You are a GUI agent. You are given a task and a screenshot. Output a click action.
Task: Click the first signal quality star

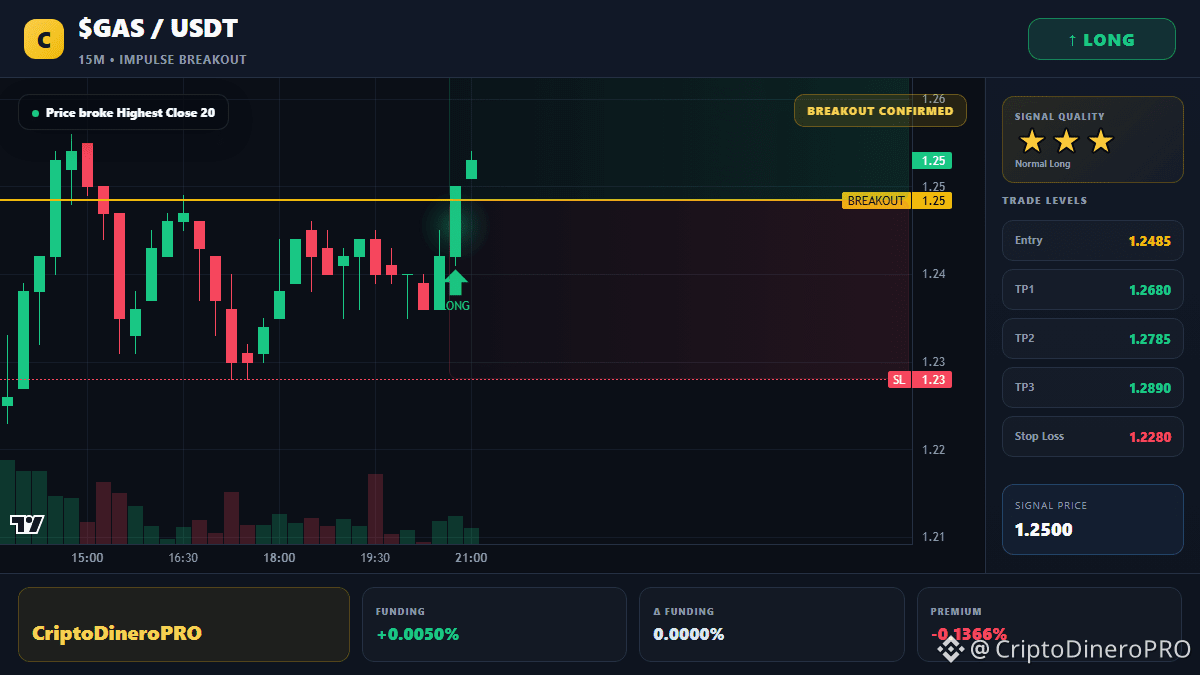point(1031,141)
